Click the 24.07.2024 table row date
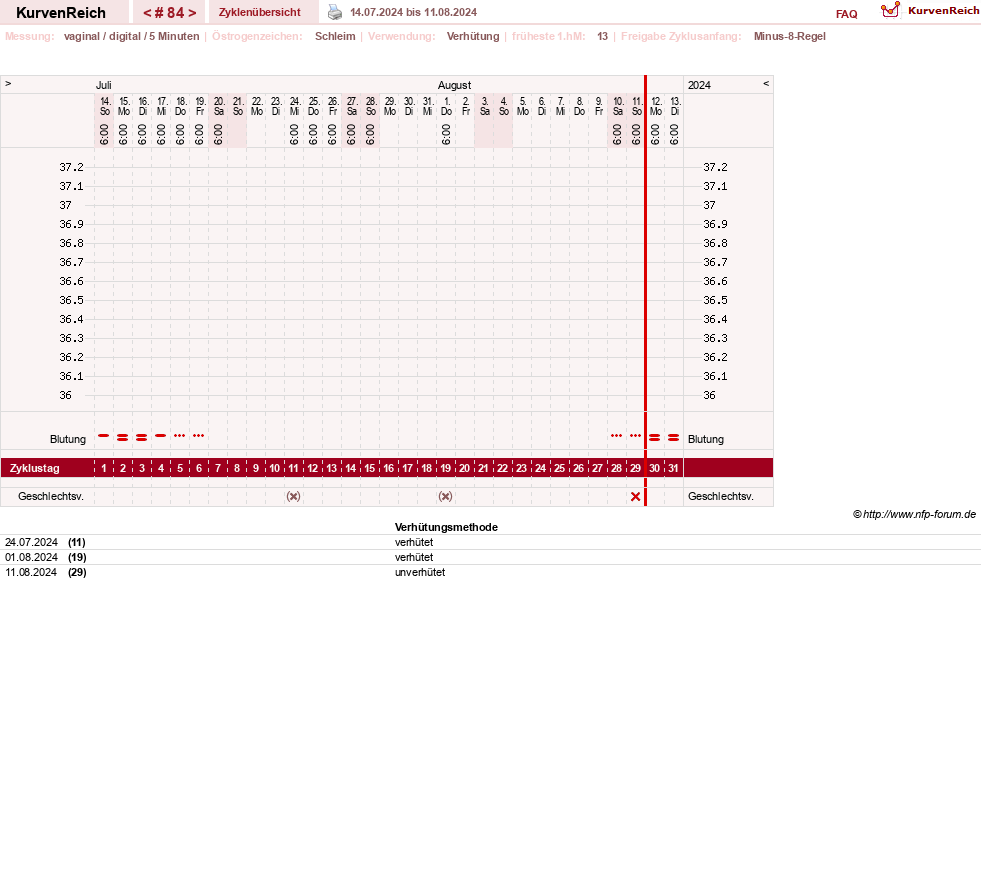 pyautogui.click(x=31, y=542)
